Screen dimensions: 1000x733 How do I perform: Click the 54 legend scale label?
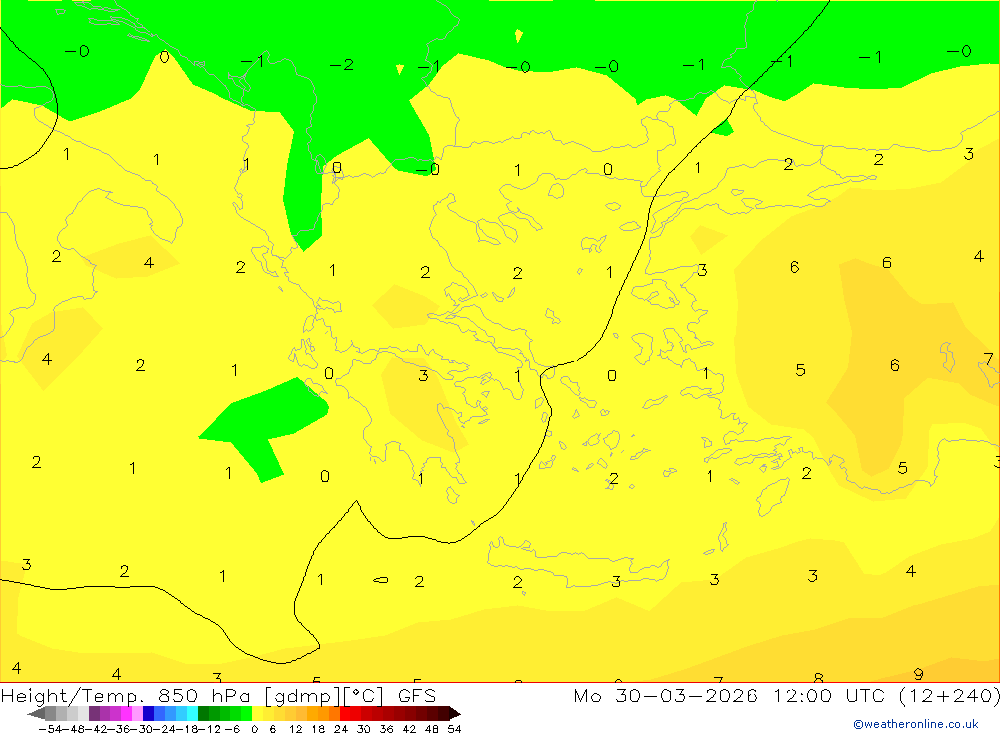tap(454, 729)
